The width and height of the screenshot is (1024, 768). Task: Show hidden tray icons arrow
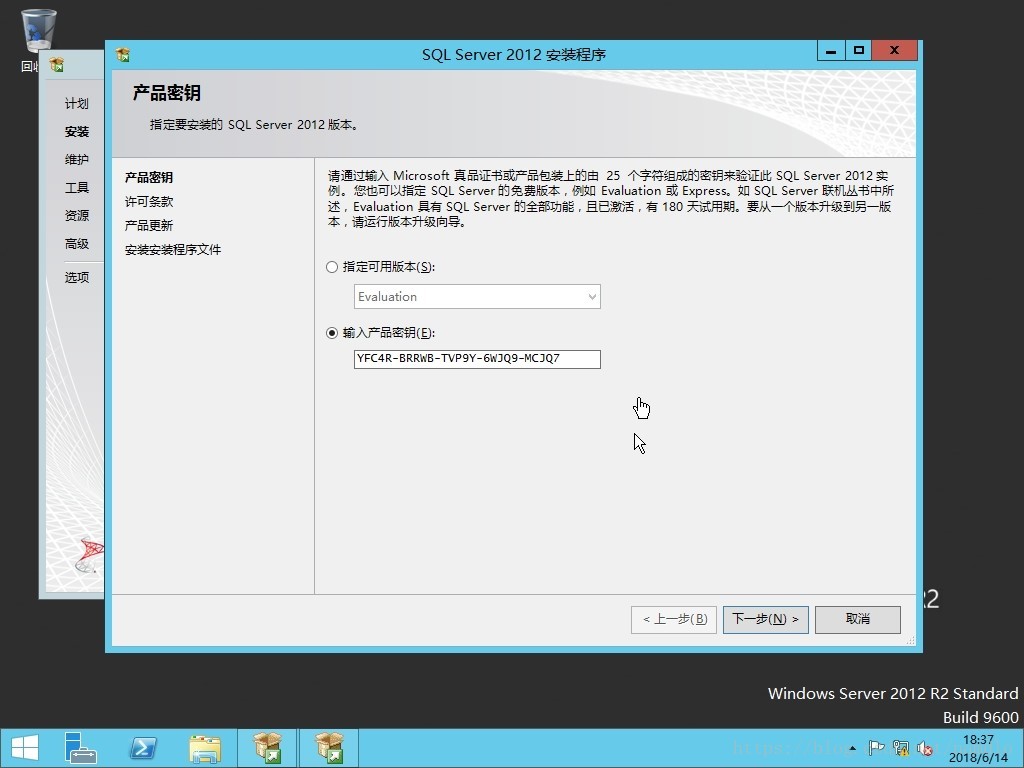[852, 748]
